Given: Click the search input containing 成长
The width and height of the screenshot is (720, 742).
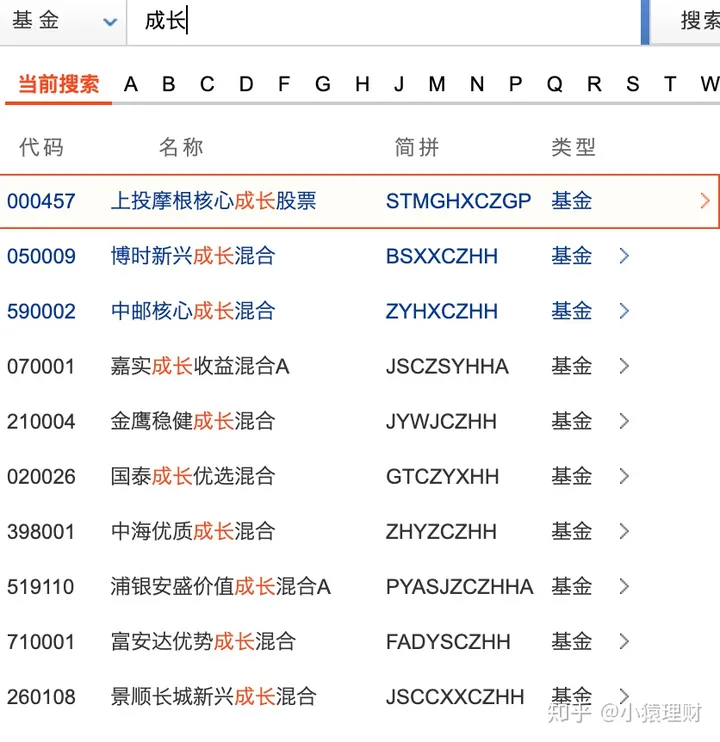Looking at the screenshot, I should (x=384, y=22).
